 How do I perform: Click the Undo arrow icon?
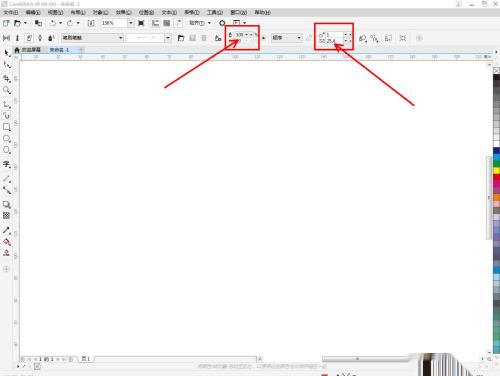tap(53, 23)
